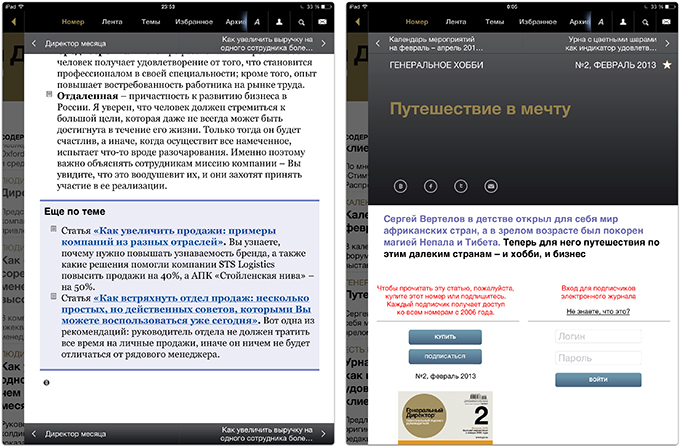680x447 pixels.
Task: Open link Как увеличить продажи: примеры компаний
Action: point(169,236)
